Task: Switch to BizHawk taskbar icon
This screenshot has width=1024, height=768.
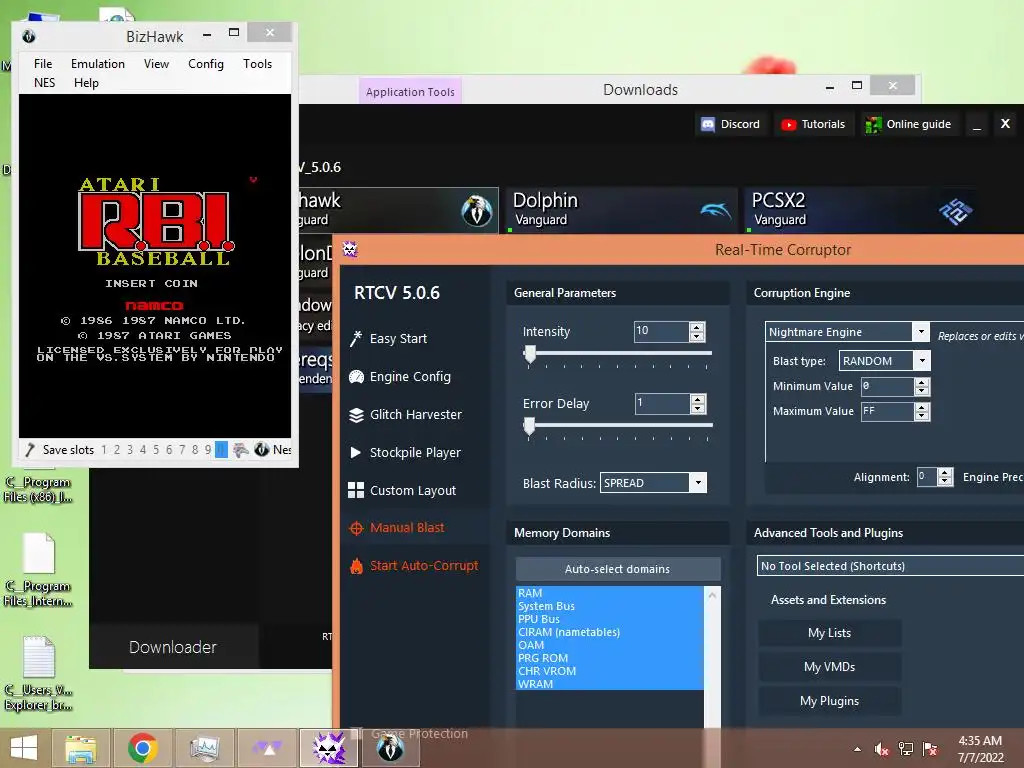Action: click(x=390, y=748)
